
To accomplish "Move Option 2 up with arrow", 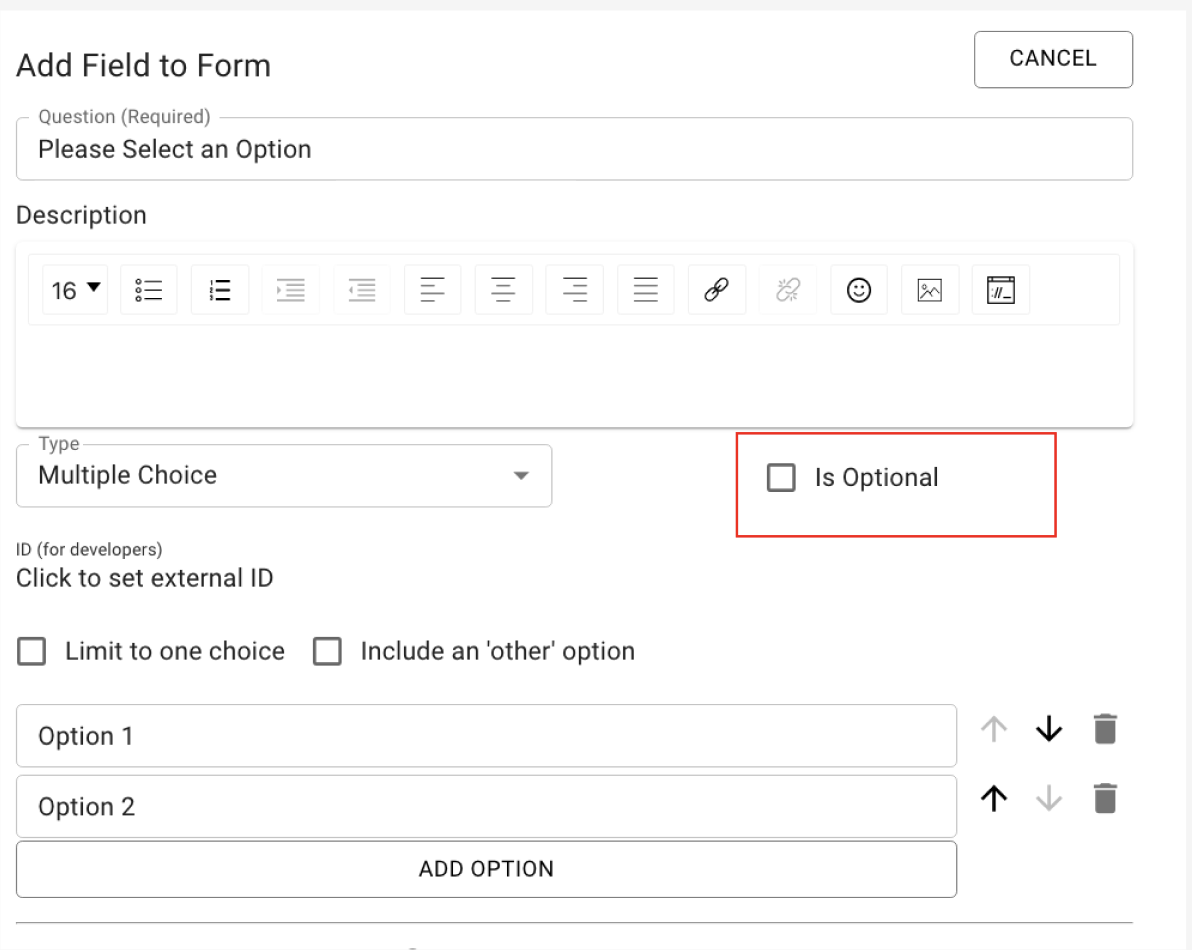I will point(993,799).
